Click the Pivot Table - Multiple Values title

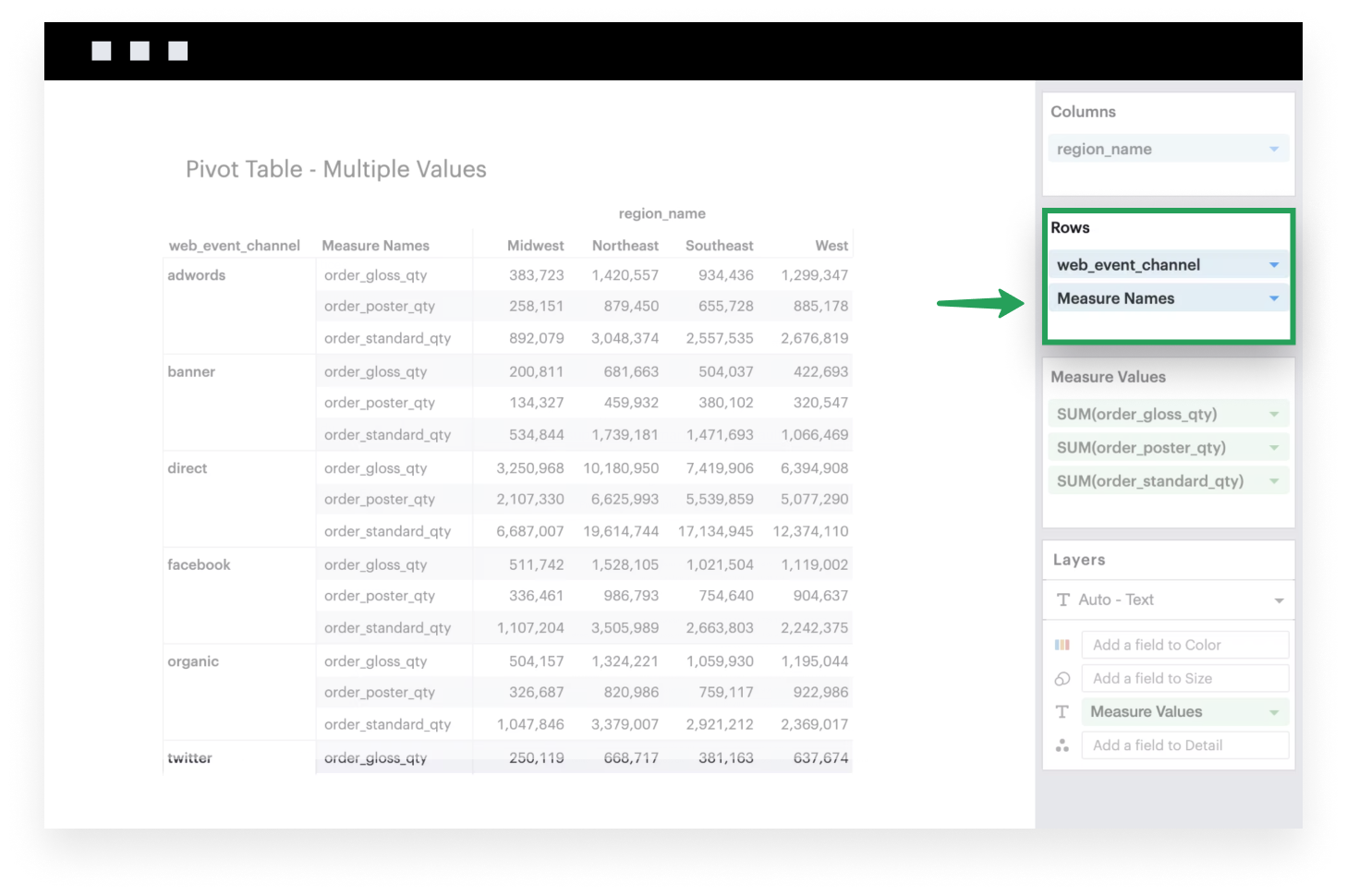pyautogui.click(x=336, y=169)
